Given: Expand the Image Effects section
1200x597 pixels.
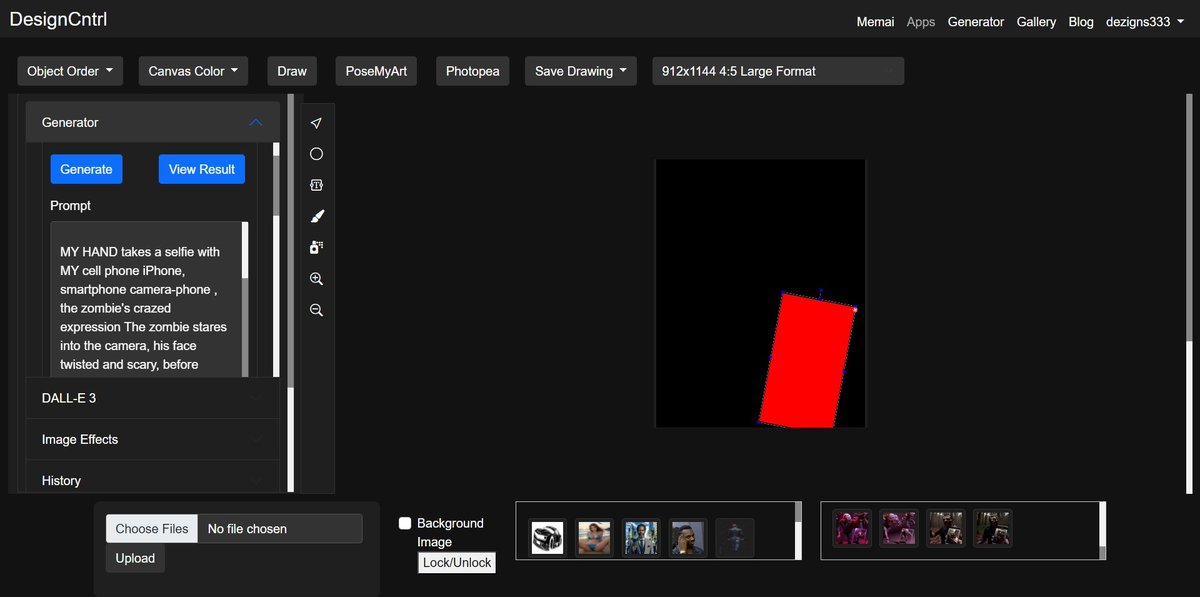Looking at the screenshot, I should [152, 439].
